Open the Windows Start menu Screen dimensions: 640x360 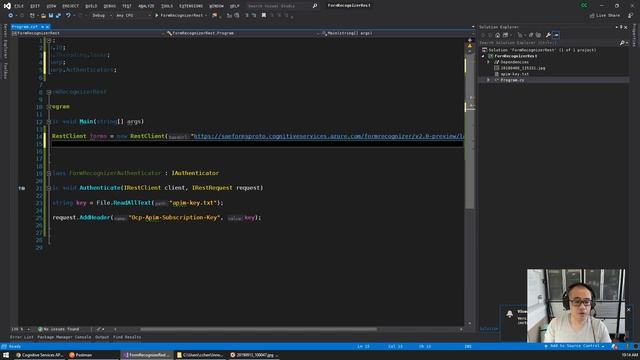click(x=6, y=355)
